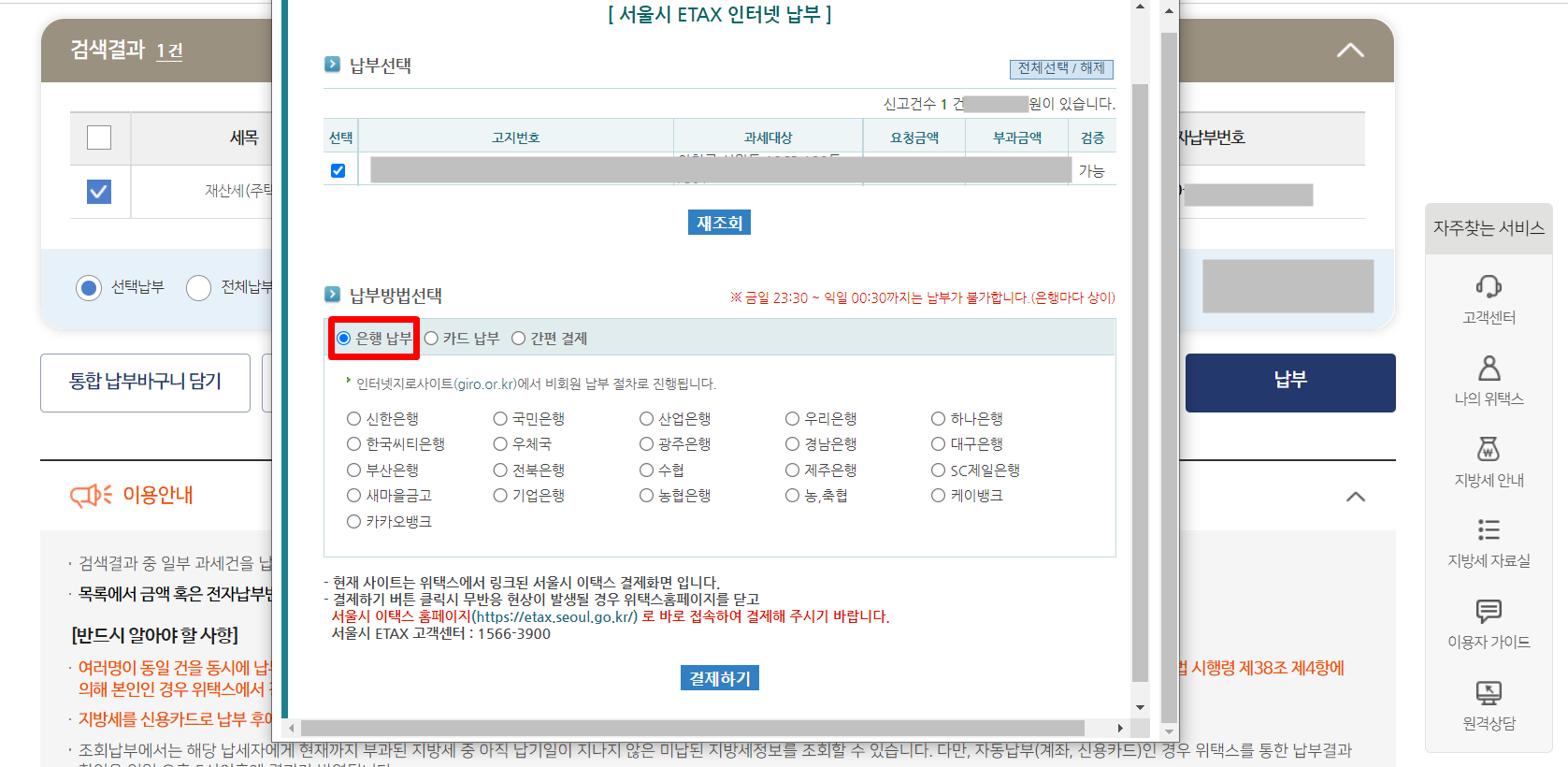Open the 지방세 자료실 list icon
The image size is (1568, 767).
[1489, 529]
